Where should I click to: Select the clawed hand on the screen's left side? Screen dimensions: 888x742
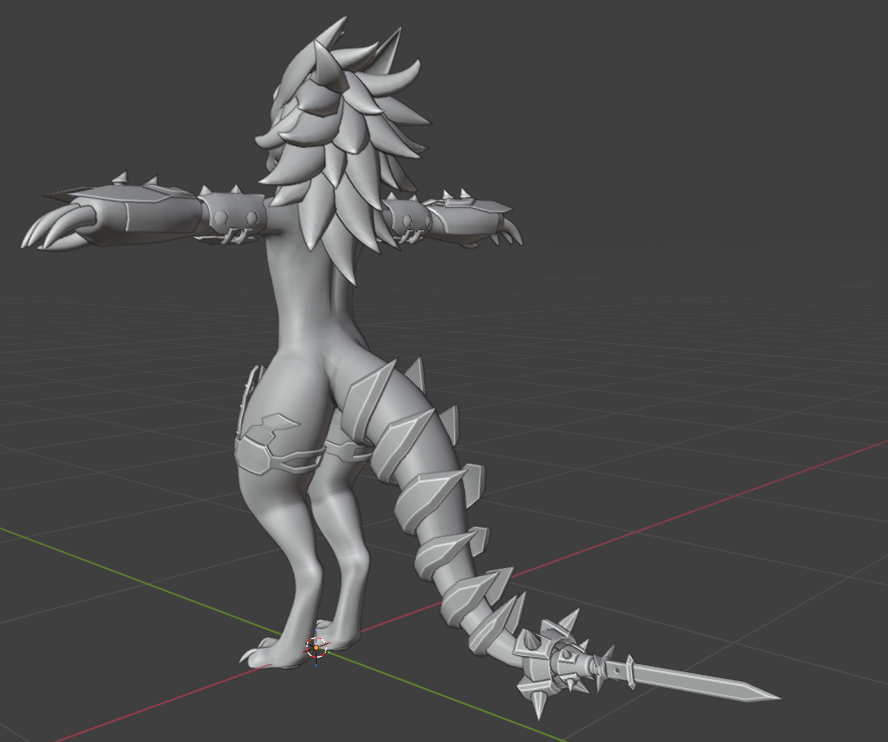[x=62, y=224]
